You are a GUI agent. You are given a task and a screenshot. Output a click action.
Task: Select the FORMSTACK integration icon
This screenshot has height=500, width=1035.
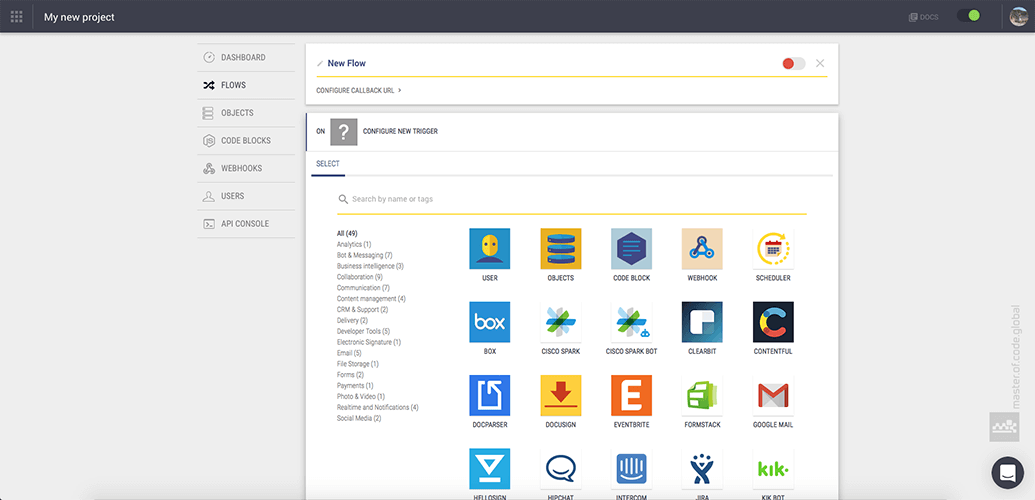(702, 395)
